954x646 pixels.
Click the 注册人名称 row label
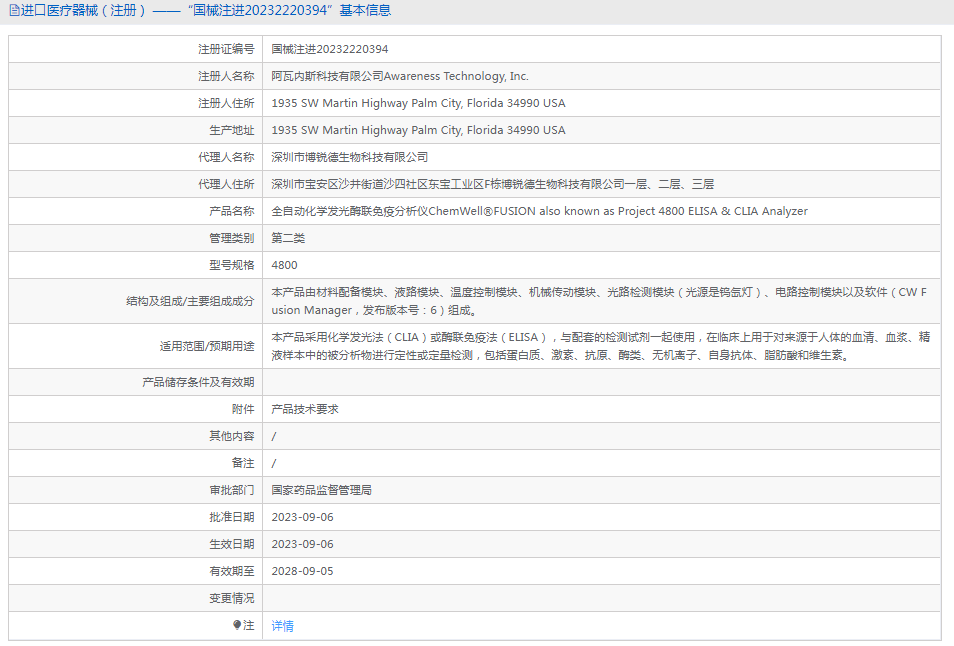pos(226,76)
